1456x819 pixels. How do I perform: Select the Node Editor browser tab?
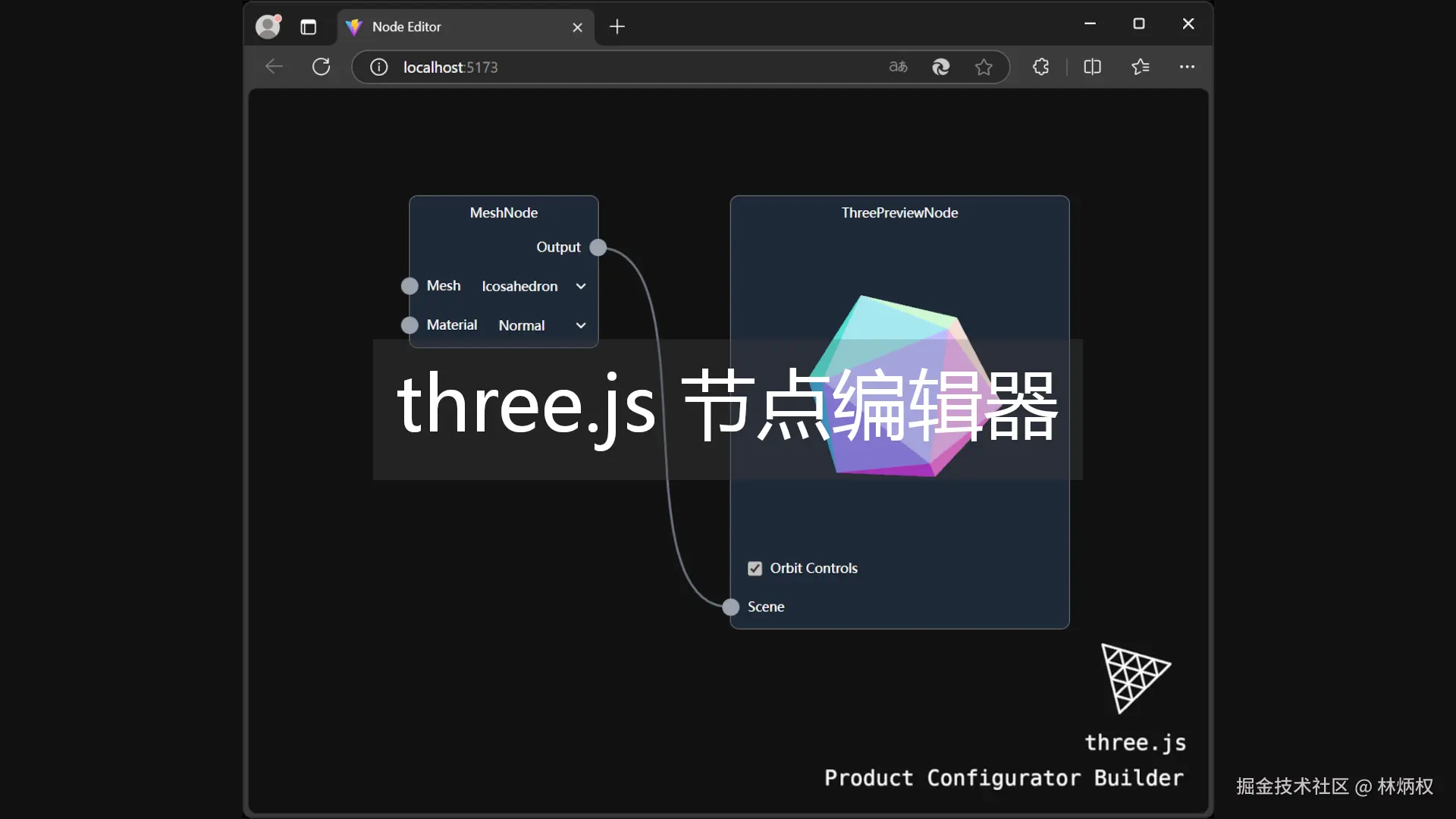pyautogui.click(x=455, y=27)
